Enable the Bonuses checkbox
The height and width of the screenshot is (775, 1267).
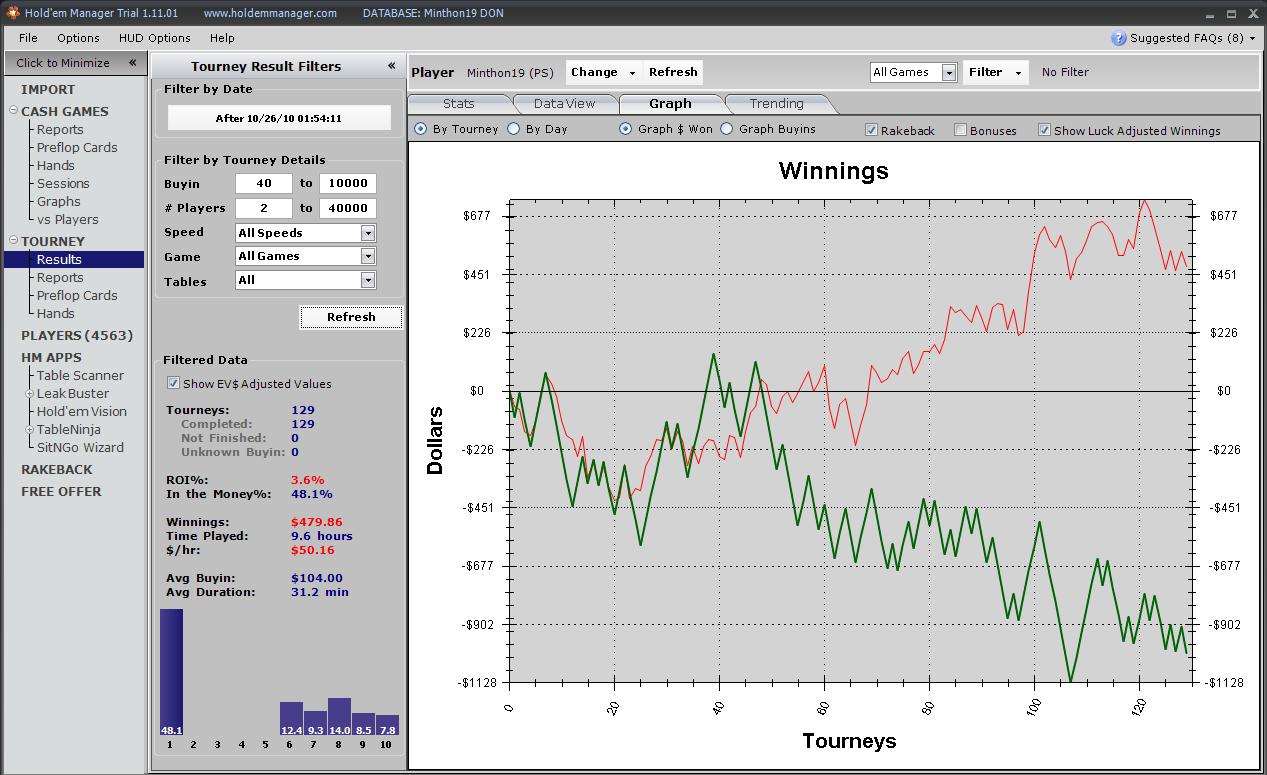[x=960, y=130]
